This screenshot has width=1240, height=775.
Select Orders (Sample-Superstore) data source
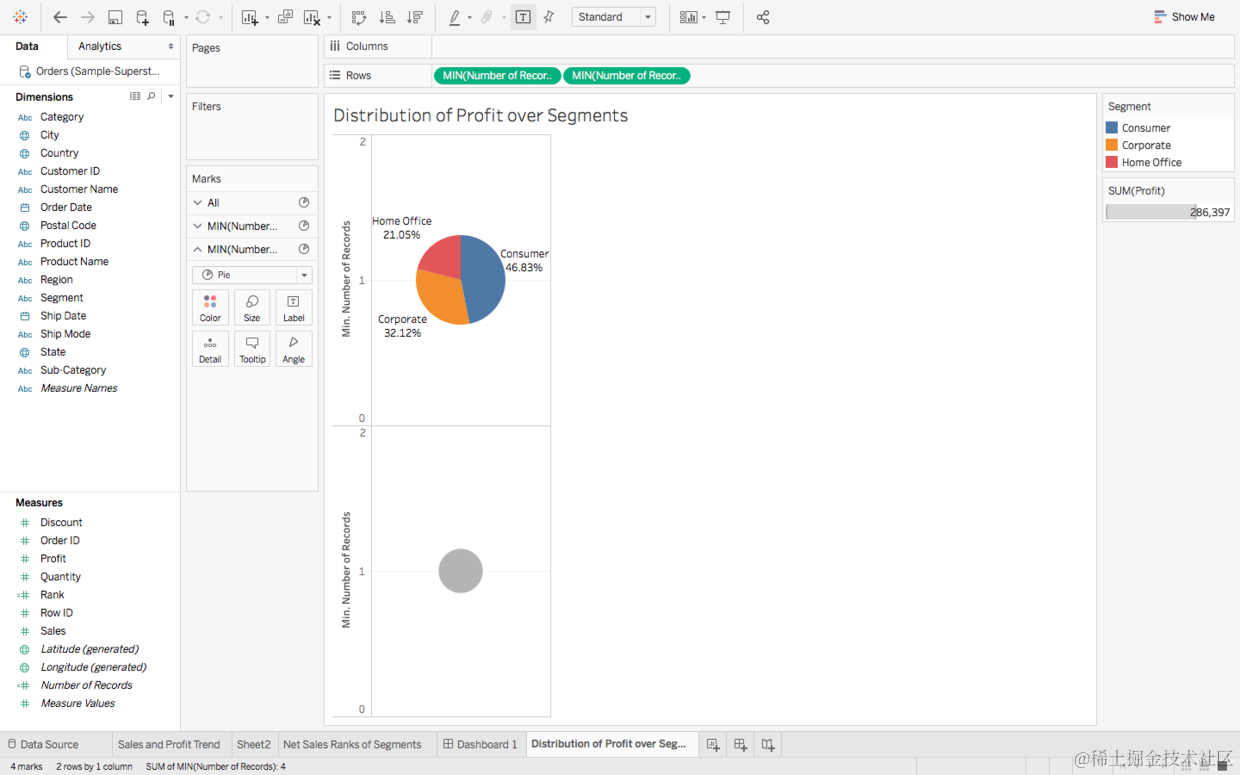(x=90, y=71)
